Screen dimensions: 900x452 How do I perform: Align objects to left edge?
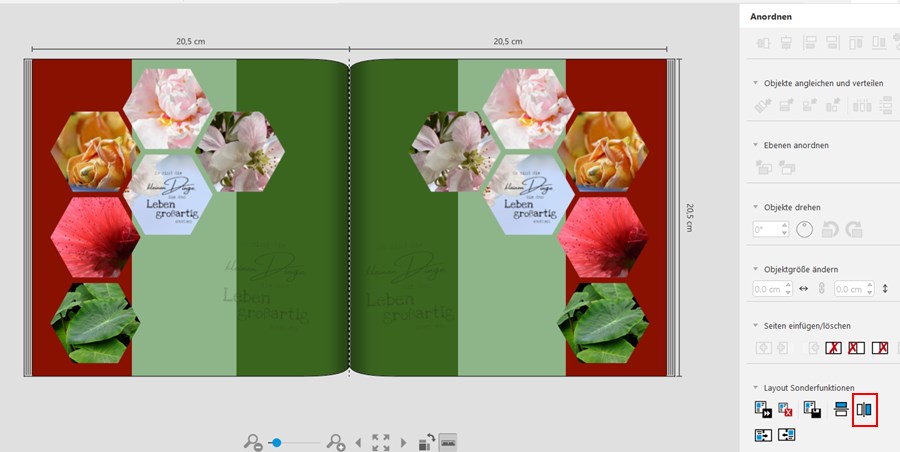[x=809, y=43]
